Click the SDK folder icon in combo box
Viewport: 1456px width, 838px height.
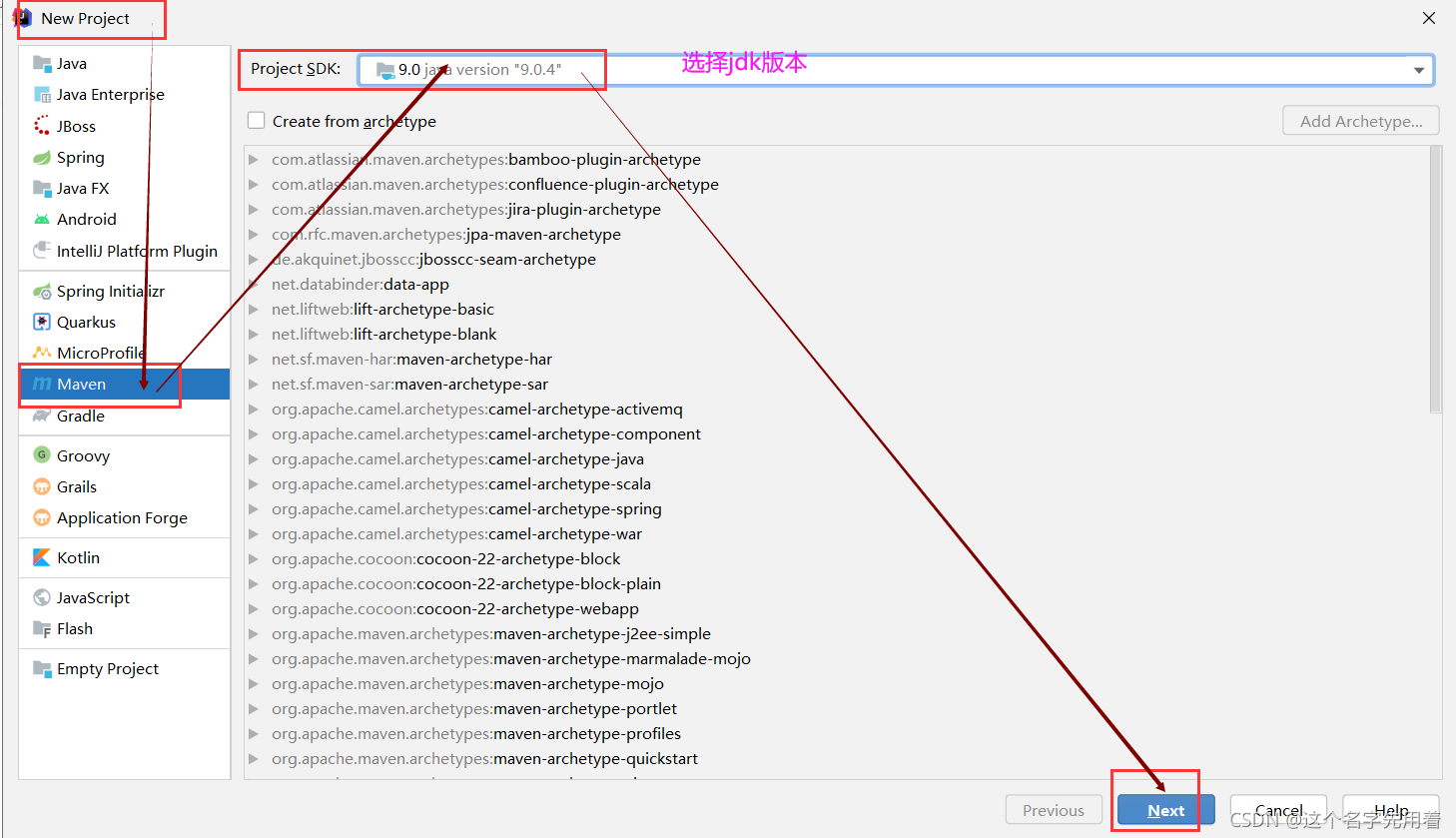pyautogui.click(x=384, y=70)
